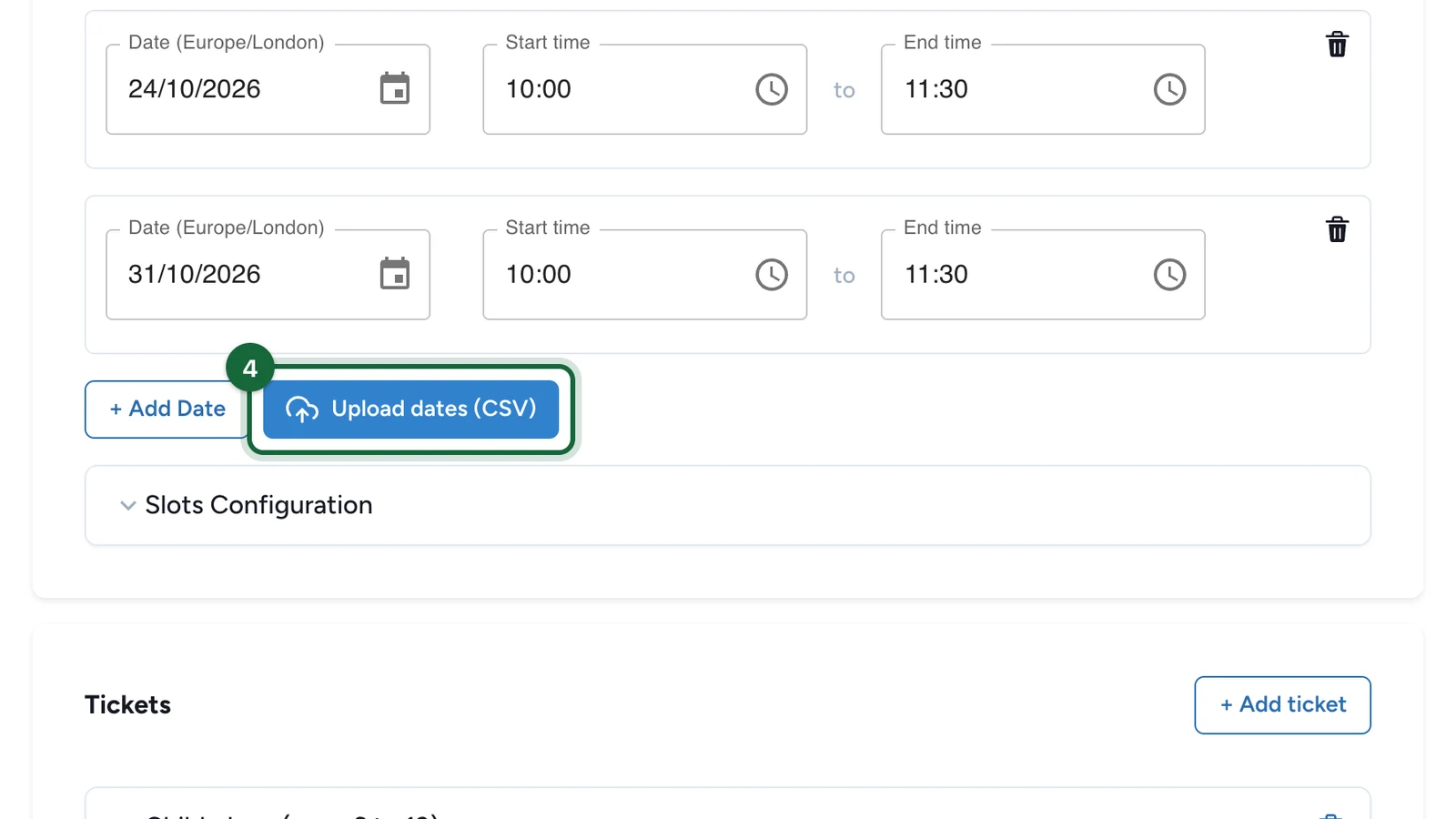1456x819 pixels.
Task: Open calendar picker for 31/10/2026 date
Action: click(394, 274)
